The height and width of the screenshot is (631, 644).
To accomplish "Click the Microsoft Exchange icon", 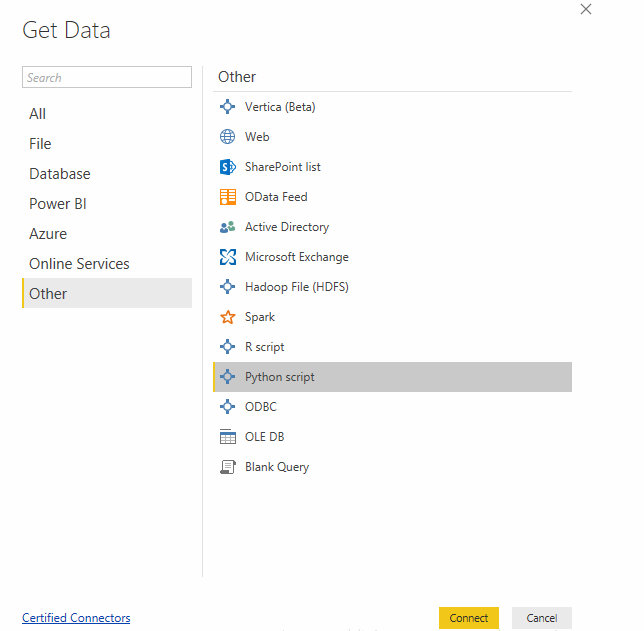I will pos(228,257).
